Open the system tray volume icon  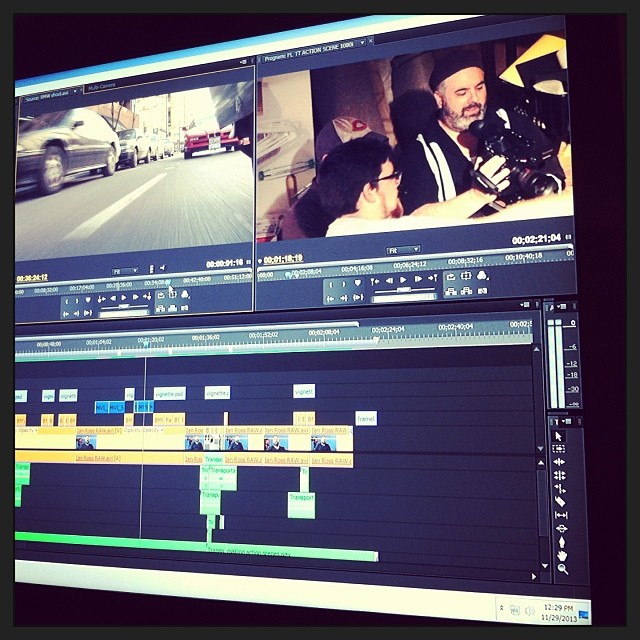[530, 609]
